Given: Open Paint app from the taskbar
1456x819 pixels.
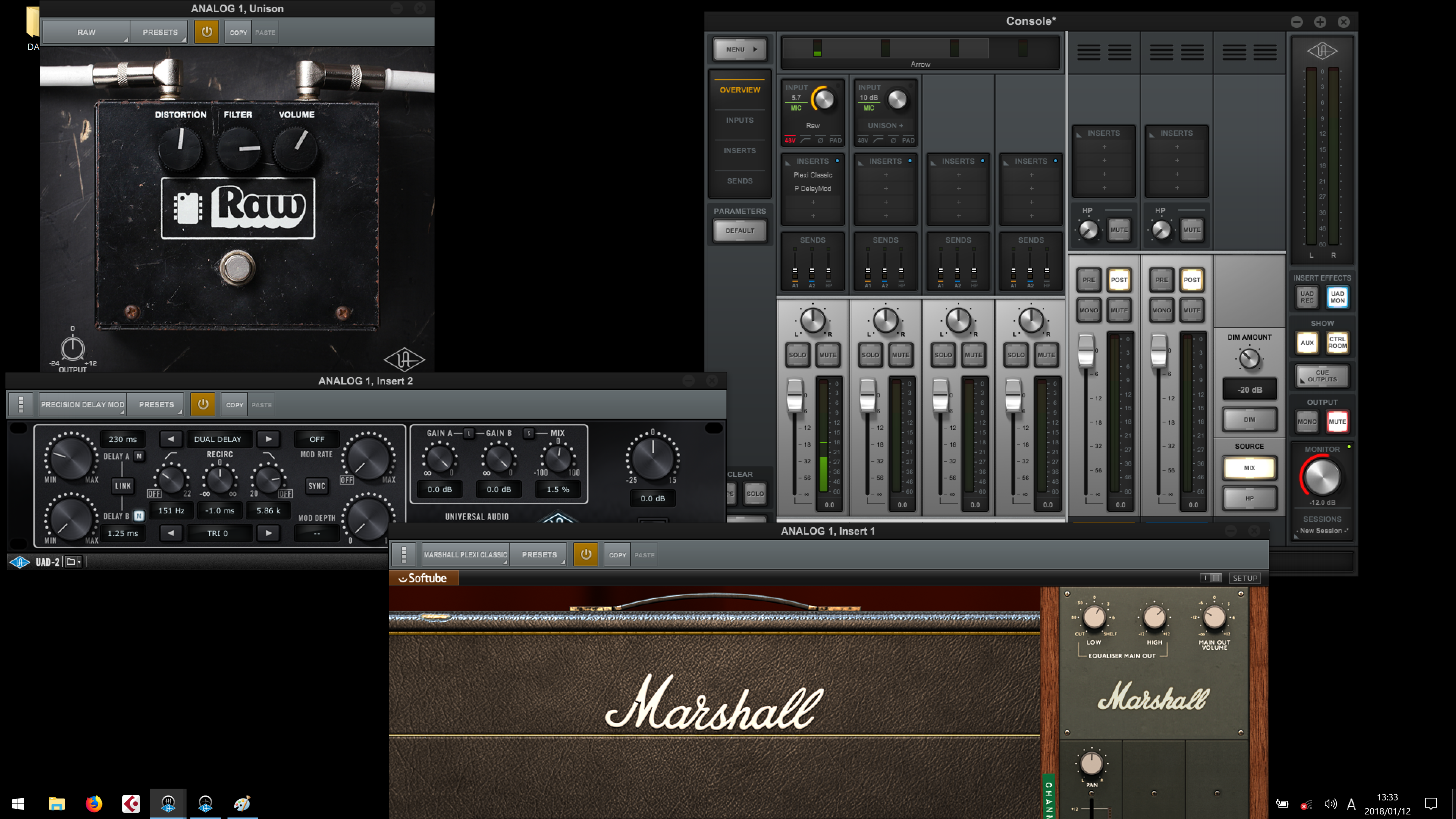Looking at the screenshot, I should pyautogui.click(x=242, y=803).
